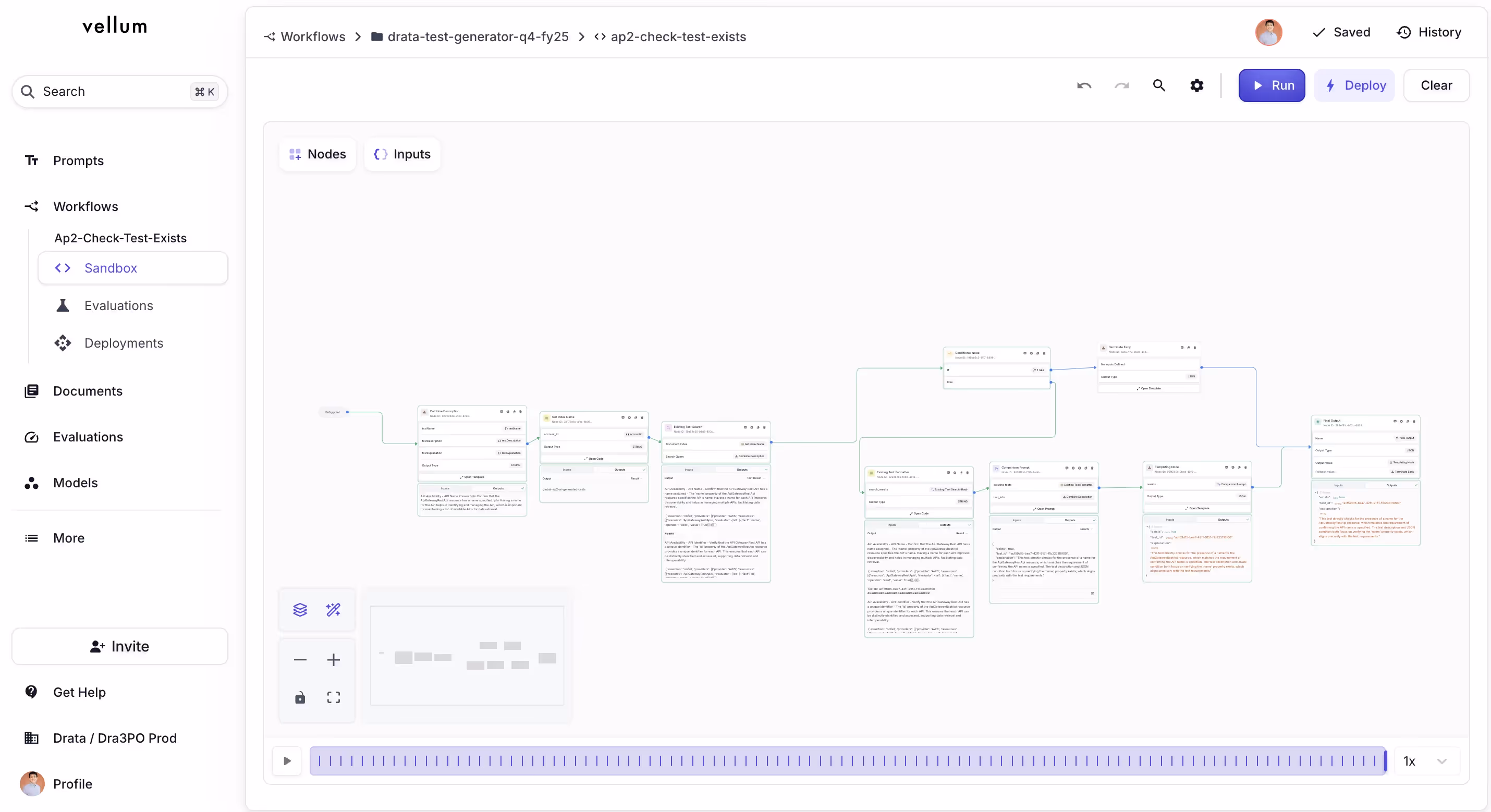Click the Profile avatar in the sidebar
This screenshot has width=1491, height=812.
point(32,784)
